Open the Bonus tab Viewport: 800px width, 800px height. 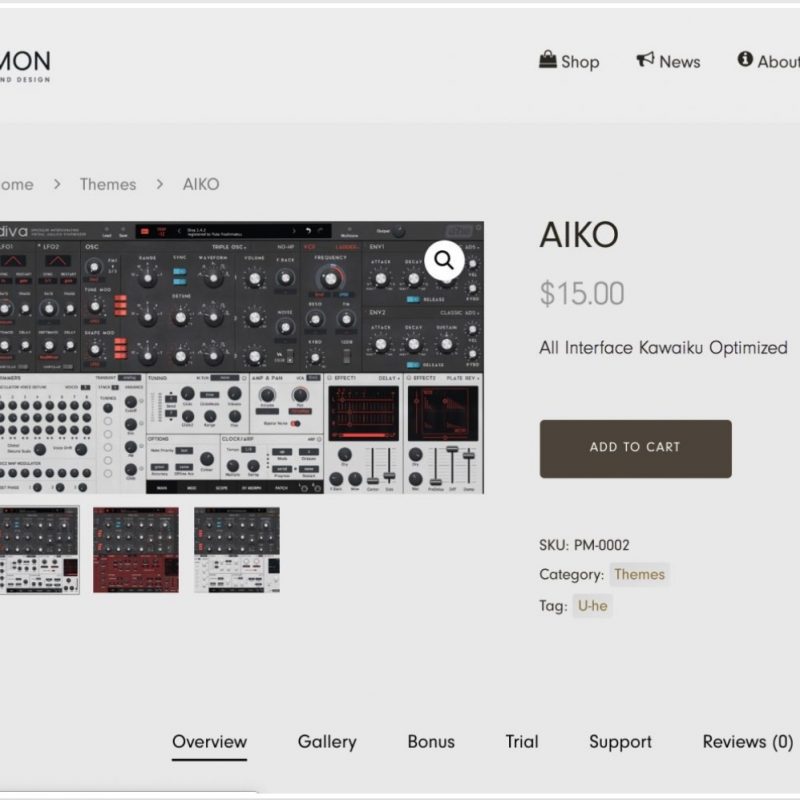(x=431, y=742)
